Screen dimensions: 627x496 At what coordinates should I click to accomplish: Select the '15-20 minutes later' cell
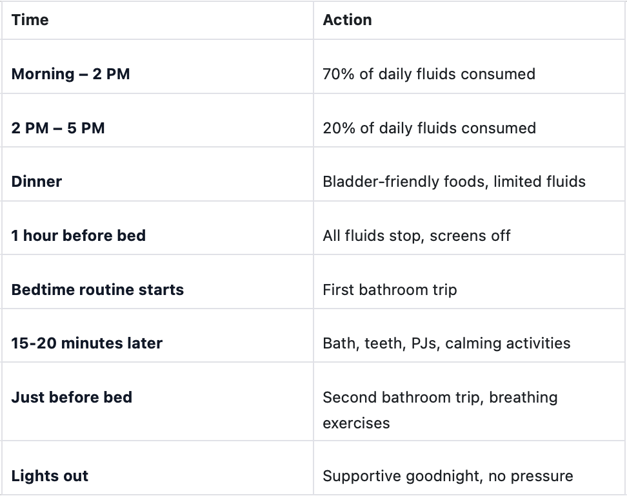click(87, 343)
